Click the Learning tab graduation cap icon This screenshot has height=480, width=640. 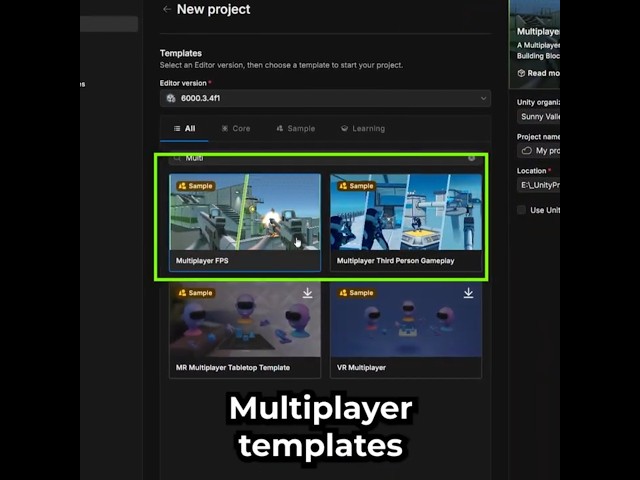point(344,129)
